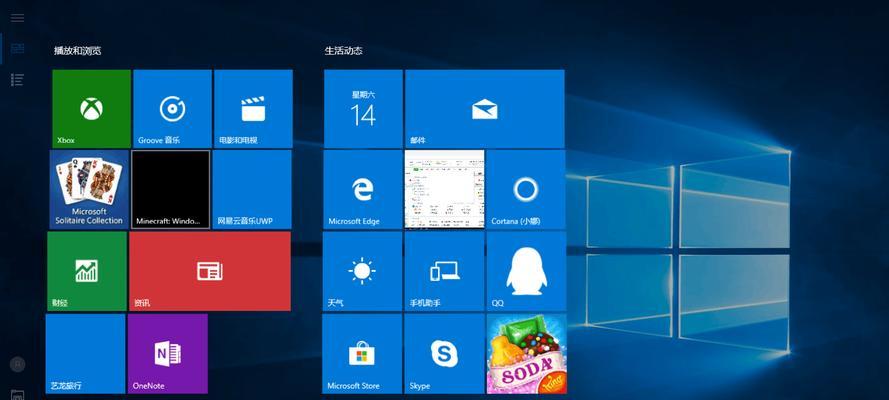Open the 电影和电视 tile
The height and width of the screenshot is (400, 889).
(x=253, y=108)
